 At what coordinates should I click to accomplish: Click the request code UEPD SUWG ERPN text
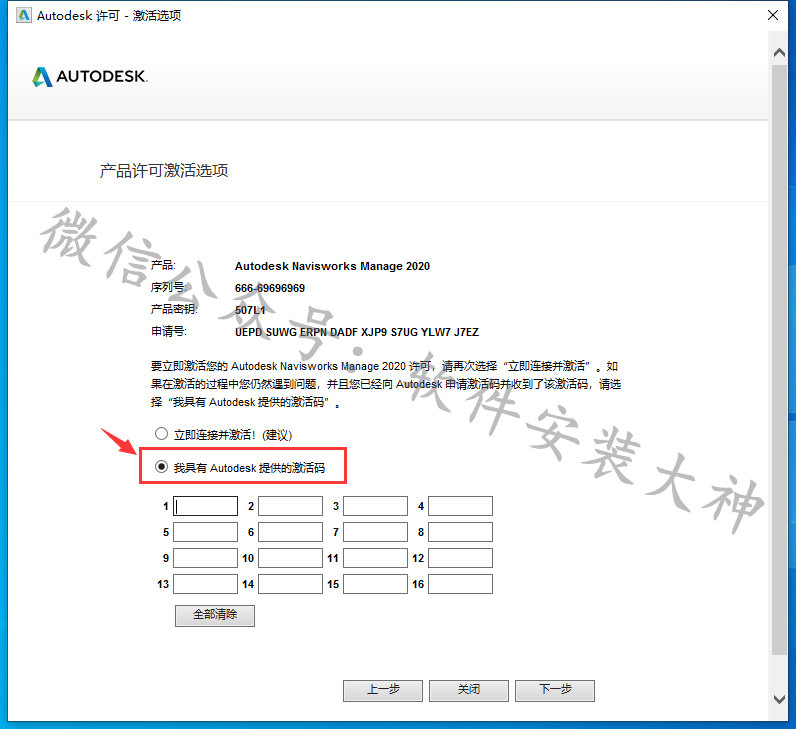tap(357, 332)
